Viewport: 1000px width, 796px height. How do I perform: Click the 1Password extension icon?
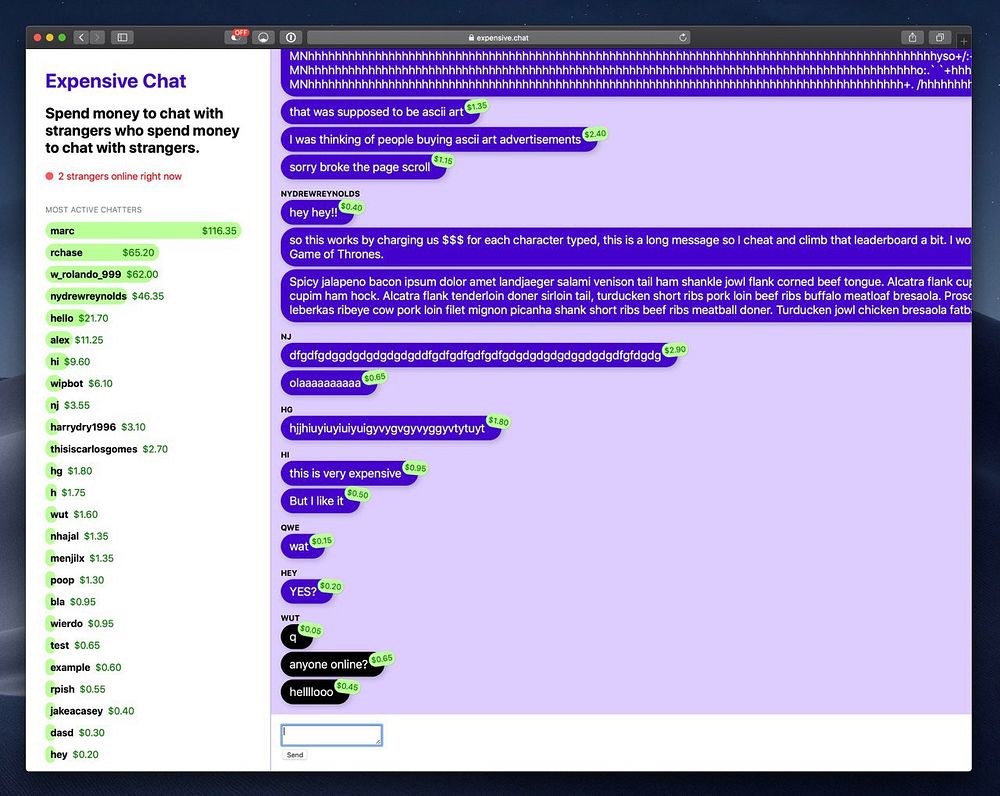(x=291, y=38)
